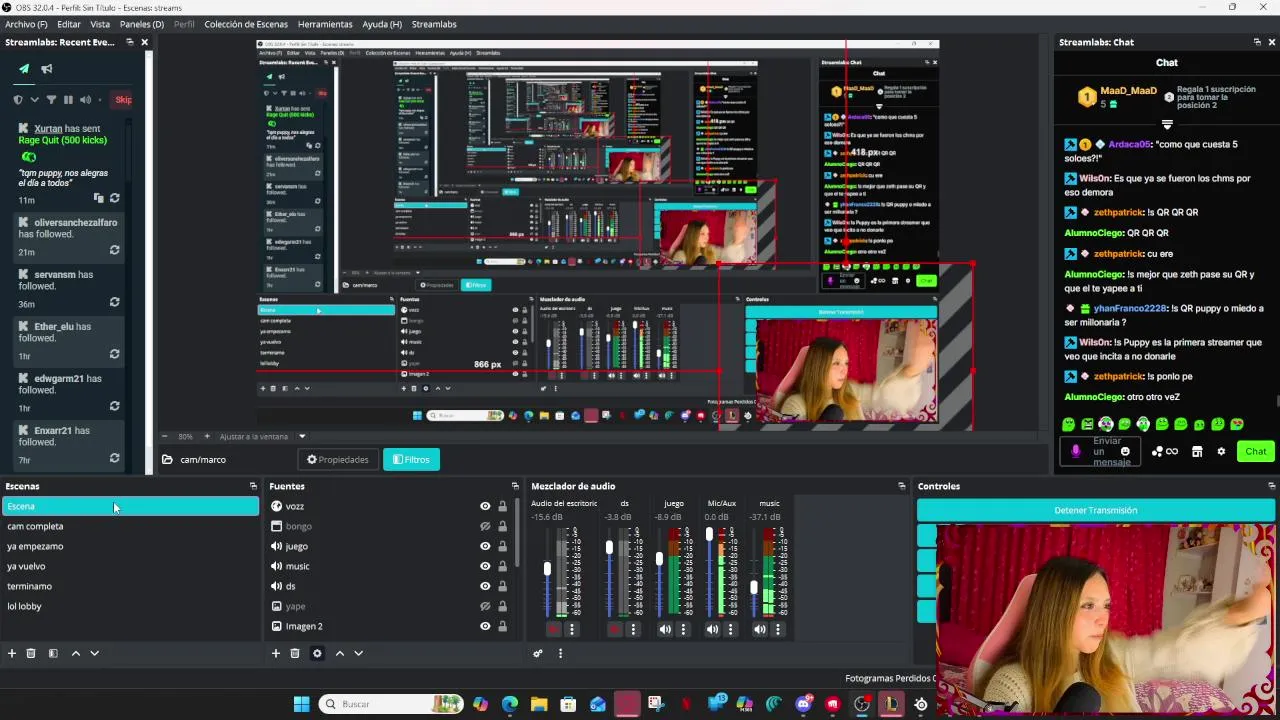
Task: Open Filtros for cam/marco source
Action: point(411,460)
